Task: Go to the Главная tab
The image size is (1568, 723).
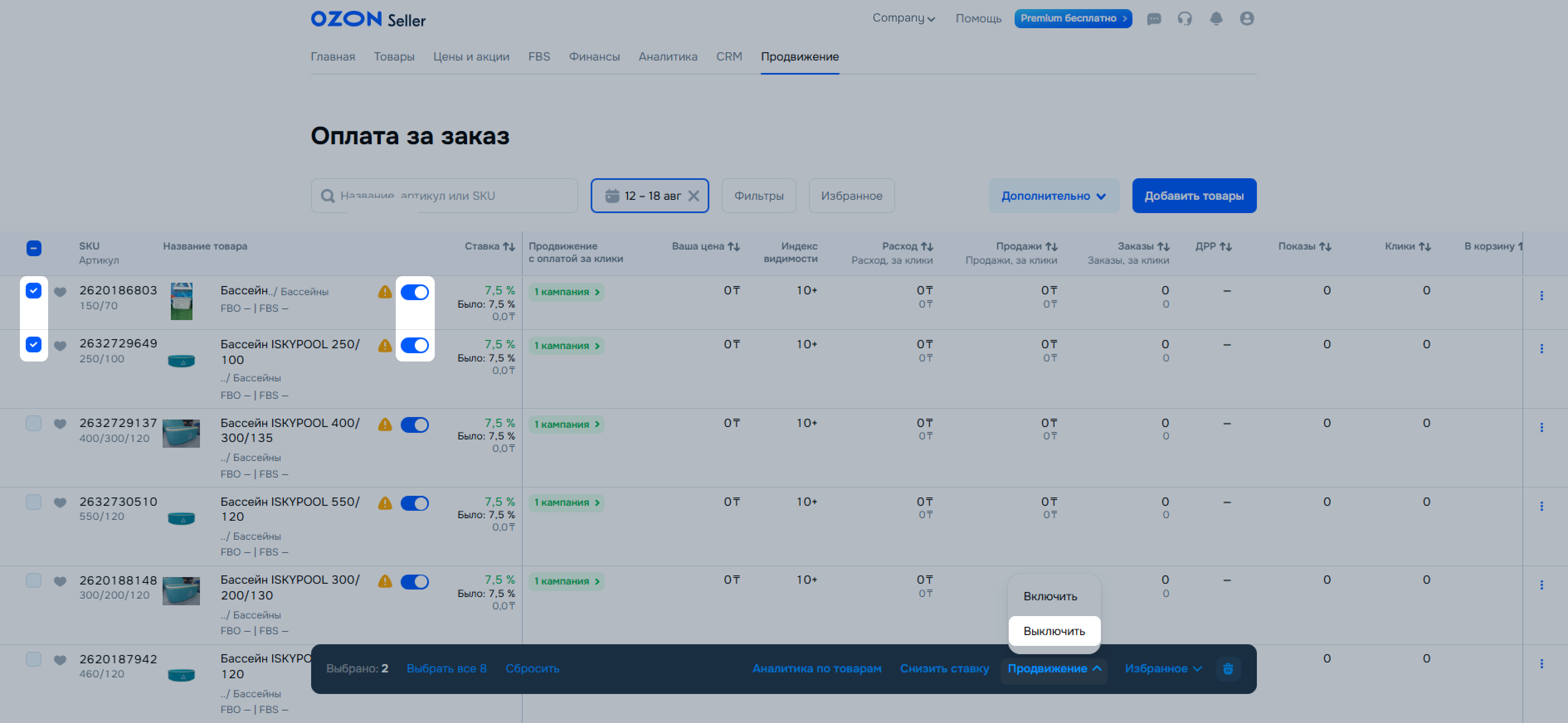Action: coord(333,56)
